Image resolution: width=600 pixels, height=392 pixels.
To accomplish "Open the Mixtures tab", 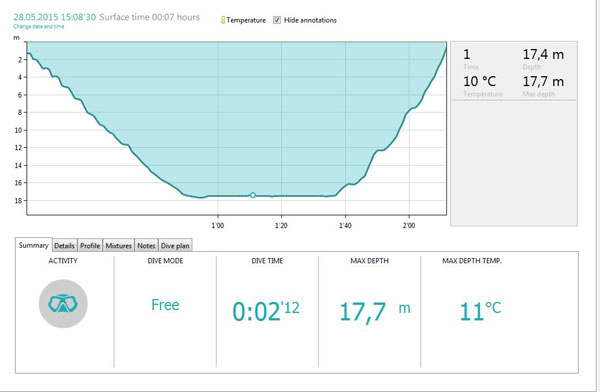I will (119, 246).
